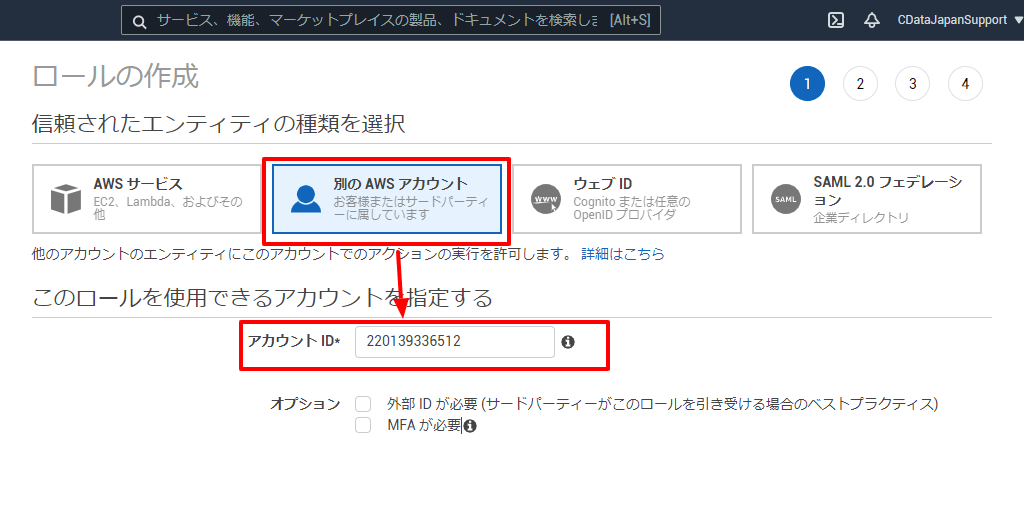This screenshot has height=528, width=1024.
Task: Click the www Web ID globe icon
Action: (546, 199)
